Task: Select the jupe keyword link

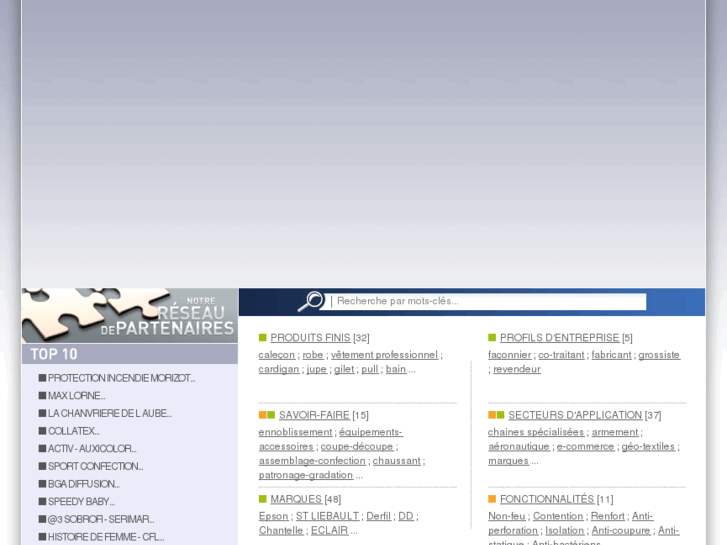Action: [x=317, y=369]
